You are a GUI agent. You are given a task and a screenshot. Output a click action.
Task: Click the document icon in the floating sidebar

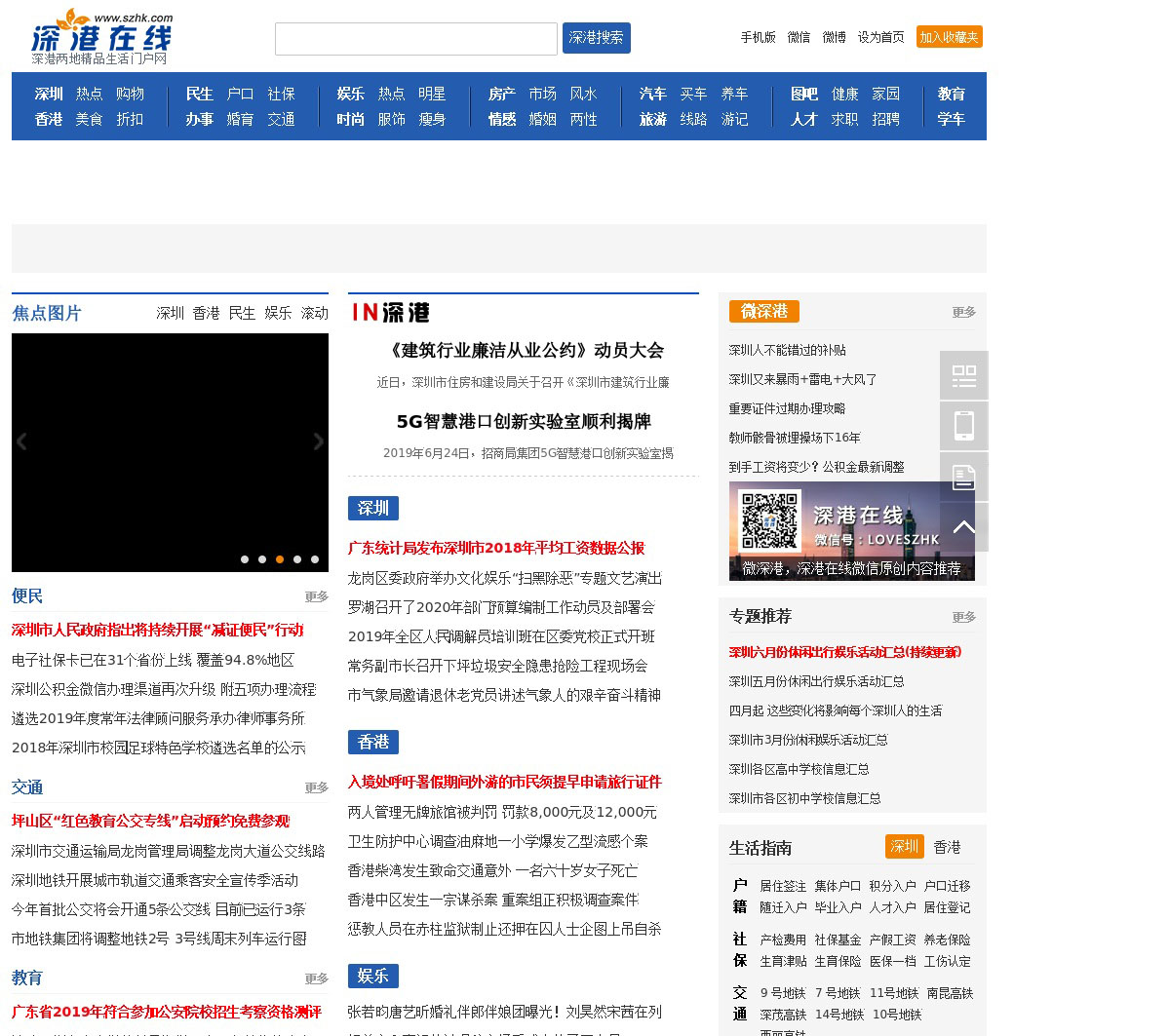(963, 477)
